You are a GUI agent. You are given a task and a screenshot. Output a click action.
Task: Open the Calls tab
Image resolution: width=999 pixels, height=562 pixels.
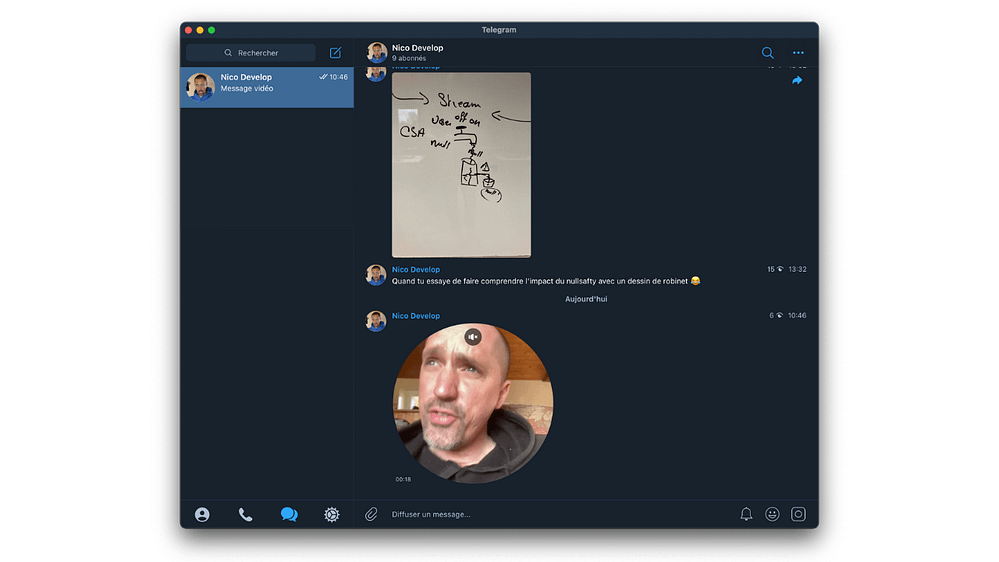pyautogui.click(x=245, y=514)
